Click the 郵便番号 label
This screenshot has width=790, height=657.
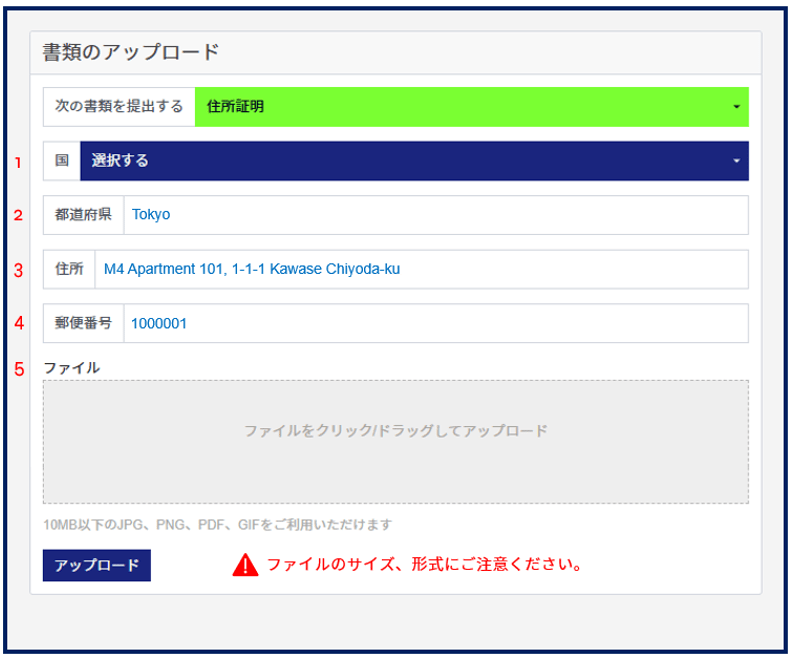click(84, 323)
